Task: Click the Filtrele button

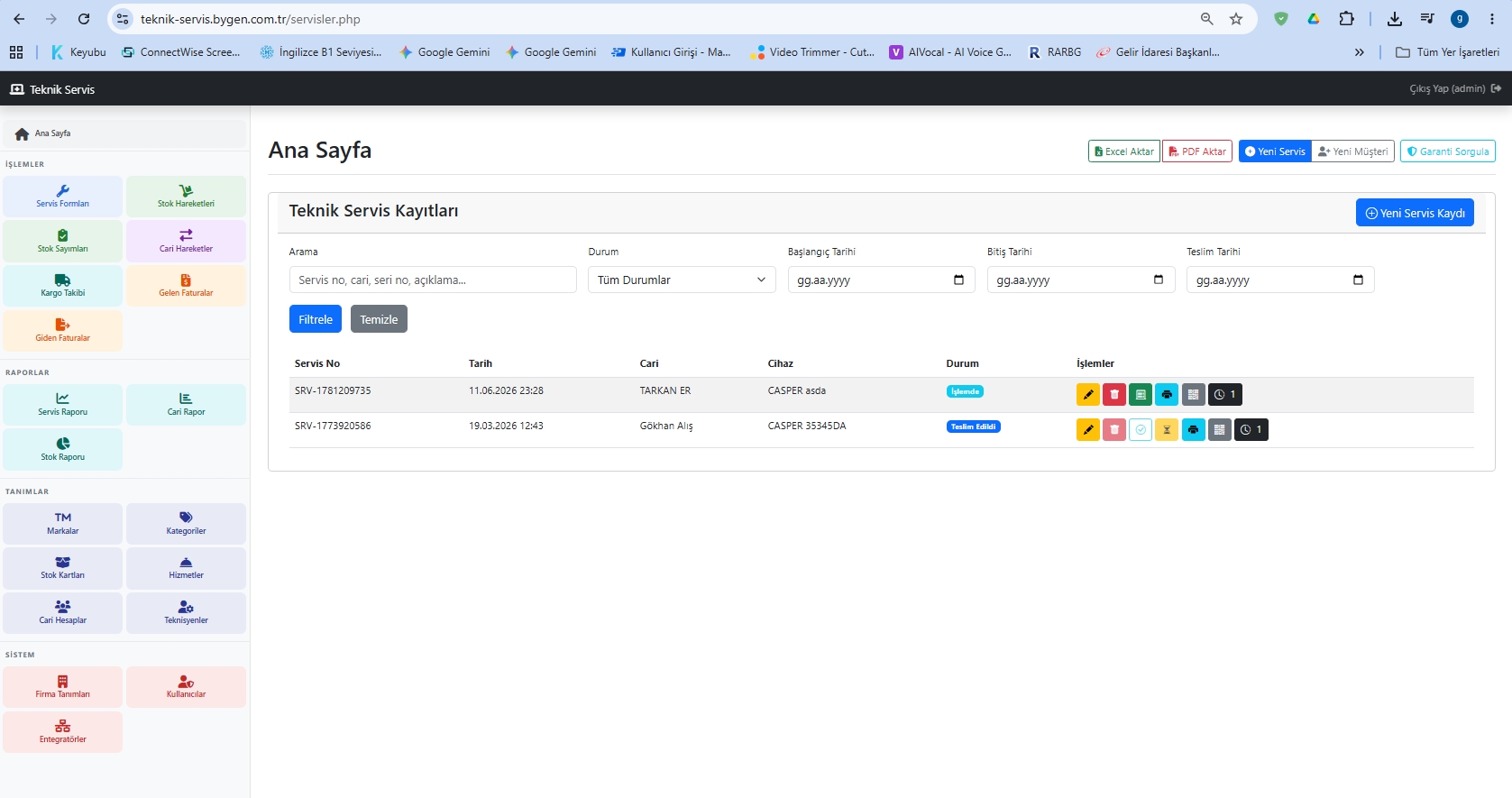Action: point(316,319)
